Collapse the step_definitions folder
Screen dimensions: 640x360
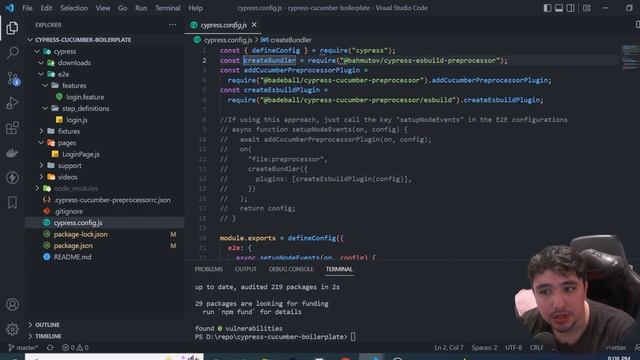pos(45,109)
